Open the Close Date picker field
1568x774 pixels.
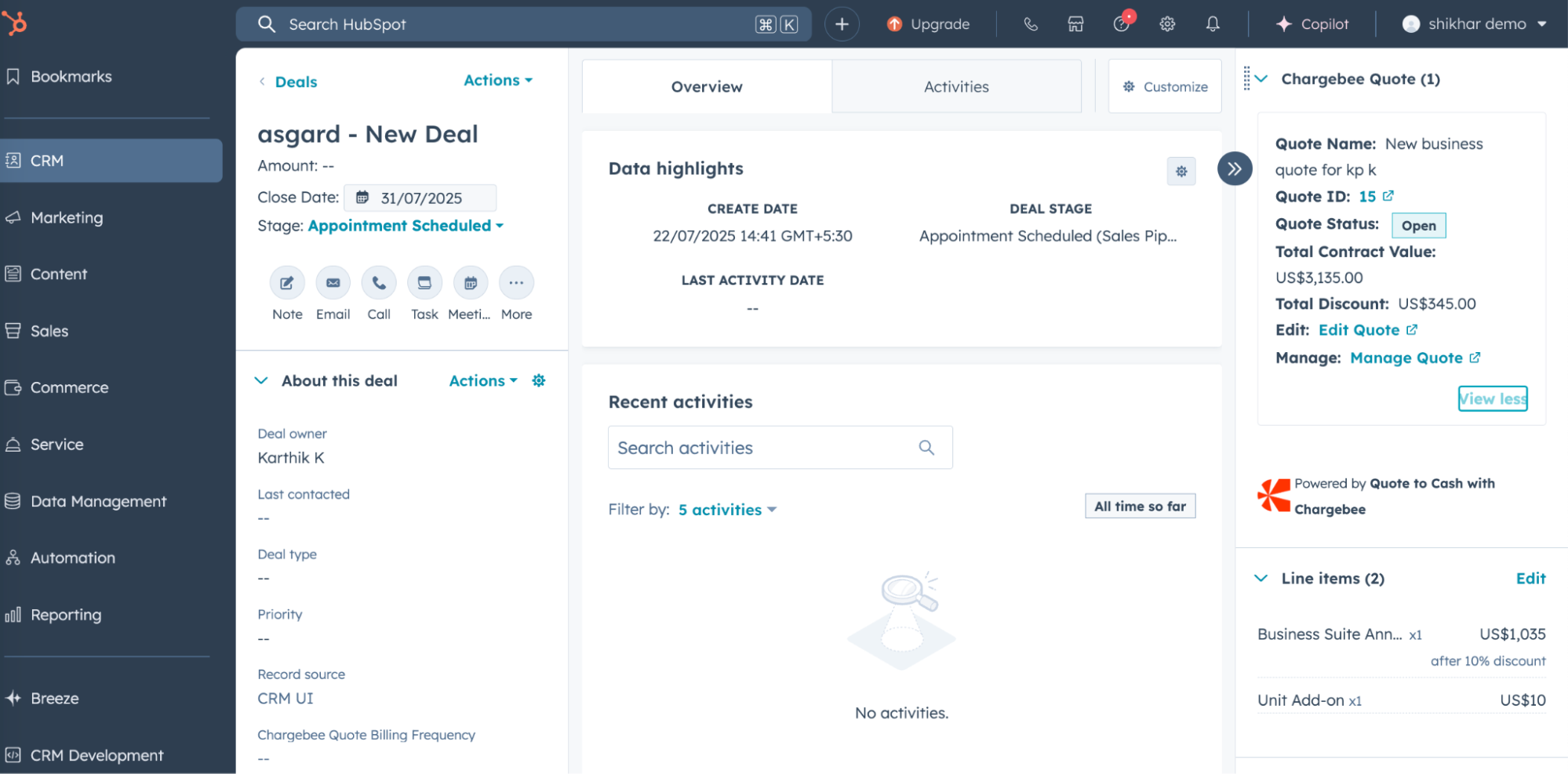pos(420,198)
